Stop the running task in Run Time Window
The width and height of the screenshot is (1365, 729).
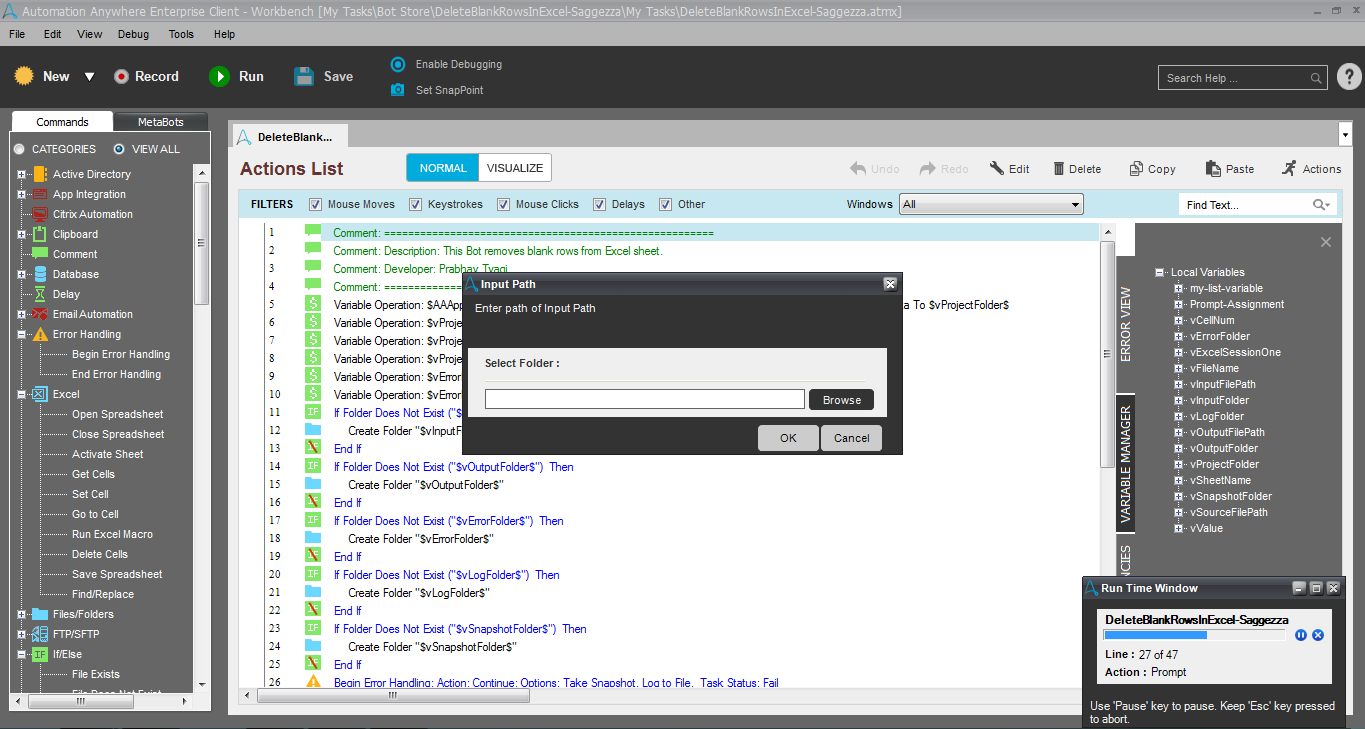pos(1318,635)
